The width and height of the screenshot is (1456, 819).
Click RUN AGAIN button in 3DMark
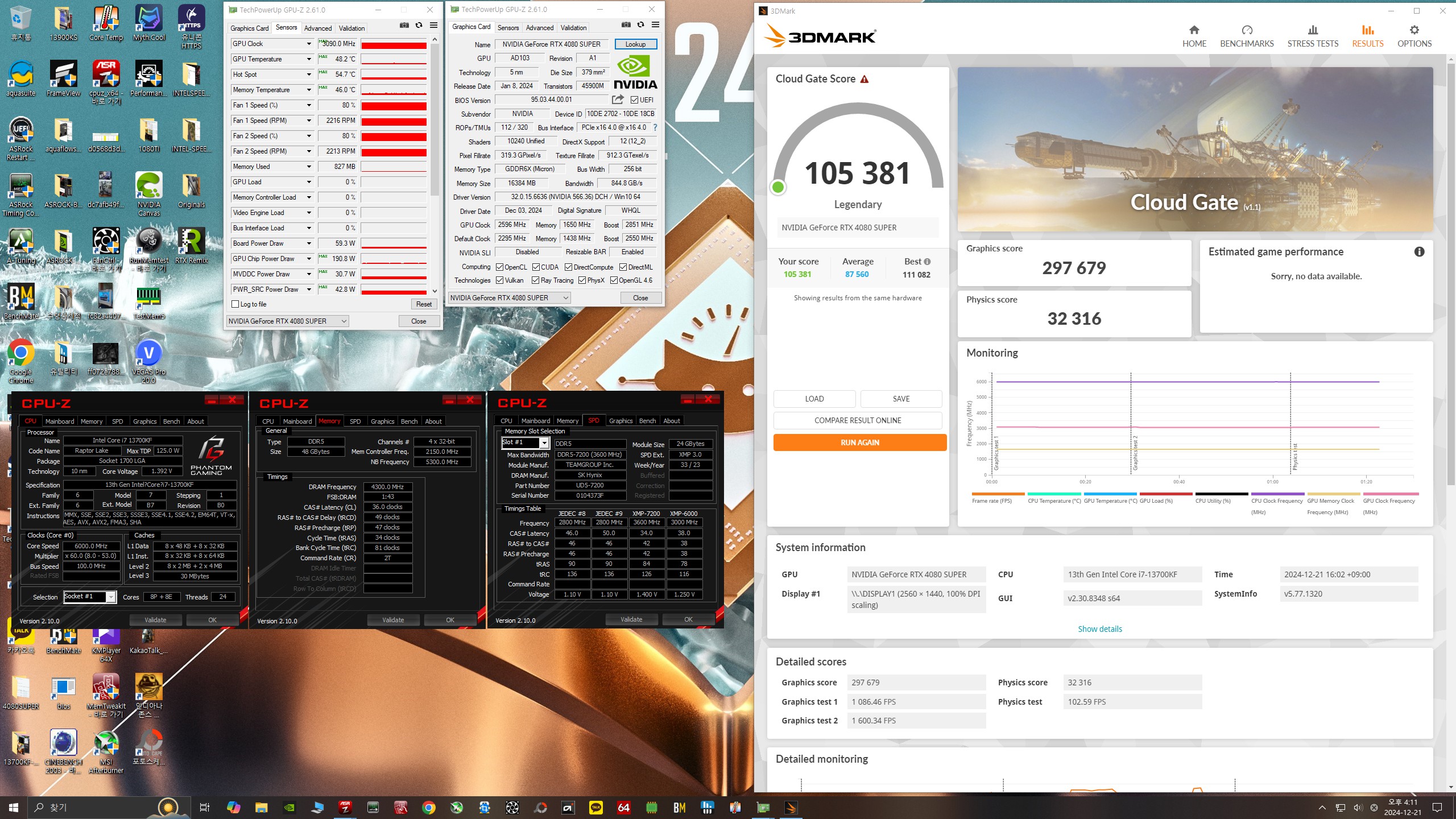coord(859,442)
